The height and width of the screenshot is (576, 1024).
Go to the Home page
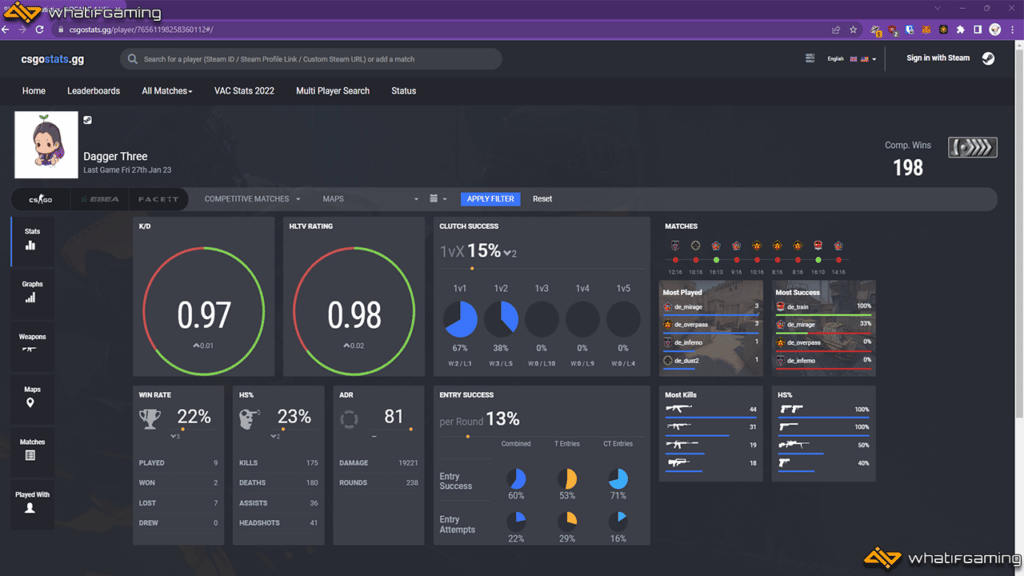pyautogui.click(x=34, y=91)
